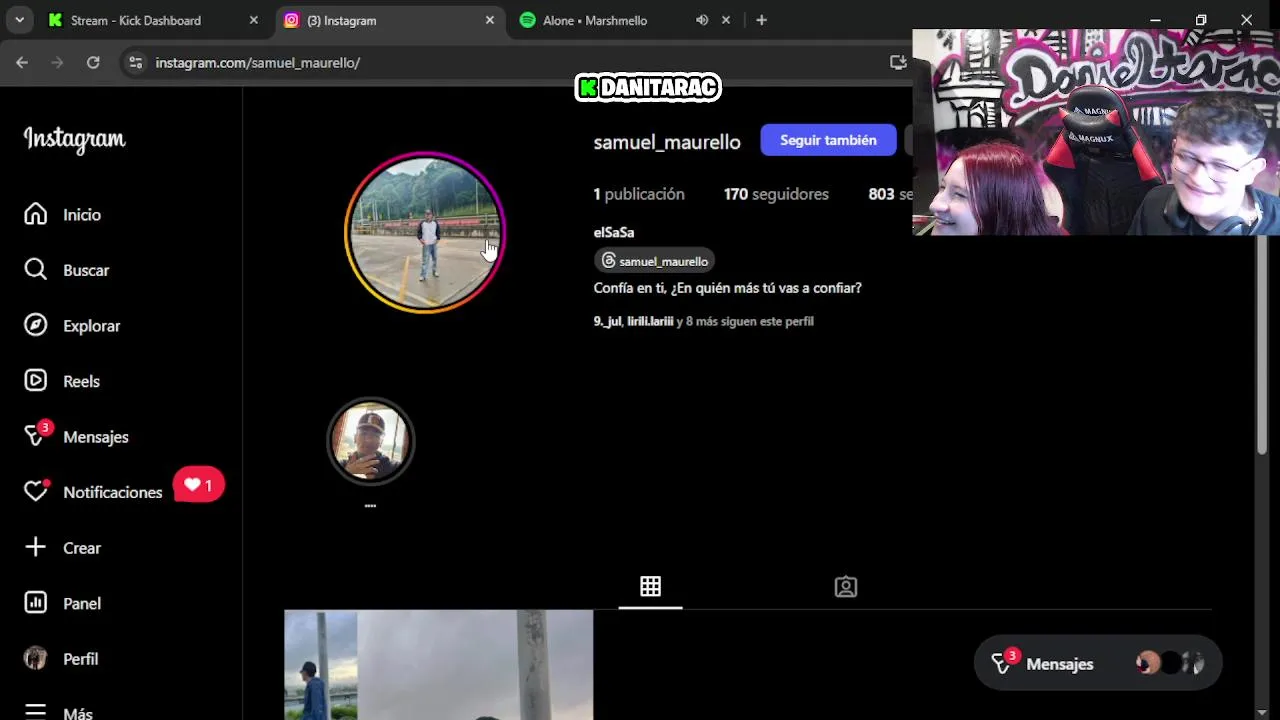Click the red heart notification bubble
This screenshot has height=720, width=1280.
[199, 485]
